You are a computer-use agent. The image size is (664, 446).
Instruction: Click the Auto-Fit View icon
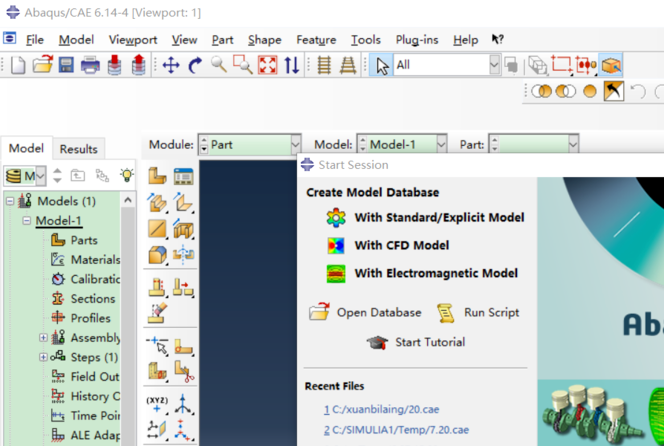coord(267,65)
